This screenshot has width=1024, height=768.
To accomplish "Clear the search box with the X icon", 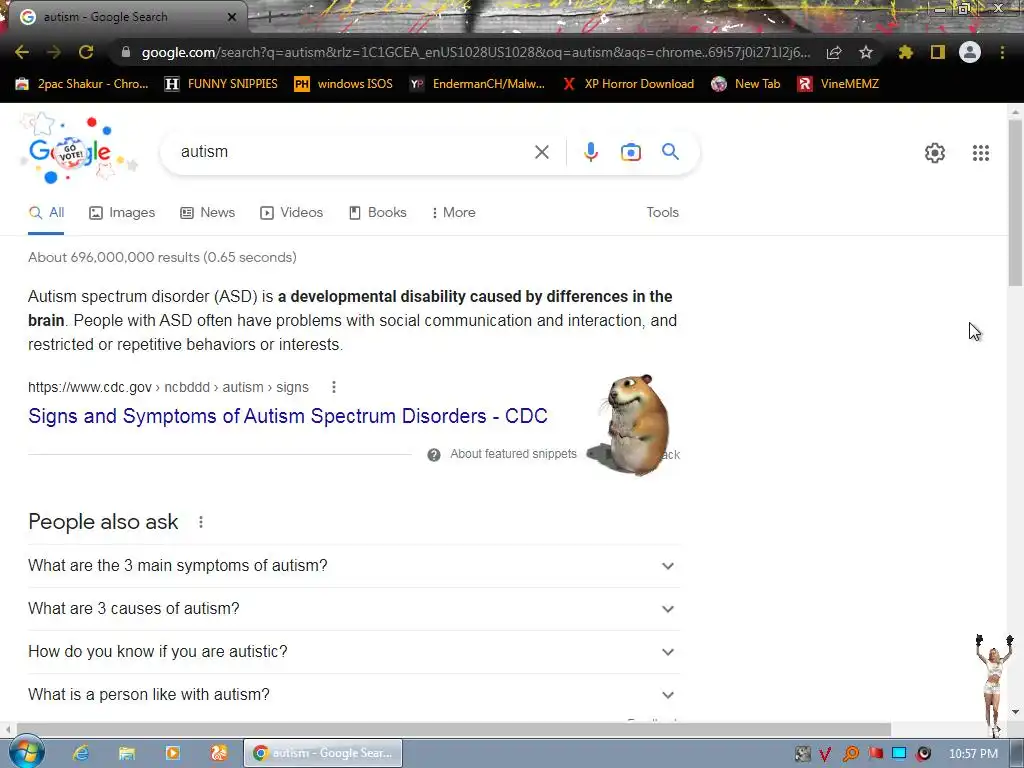I will pos(541,152).
